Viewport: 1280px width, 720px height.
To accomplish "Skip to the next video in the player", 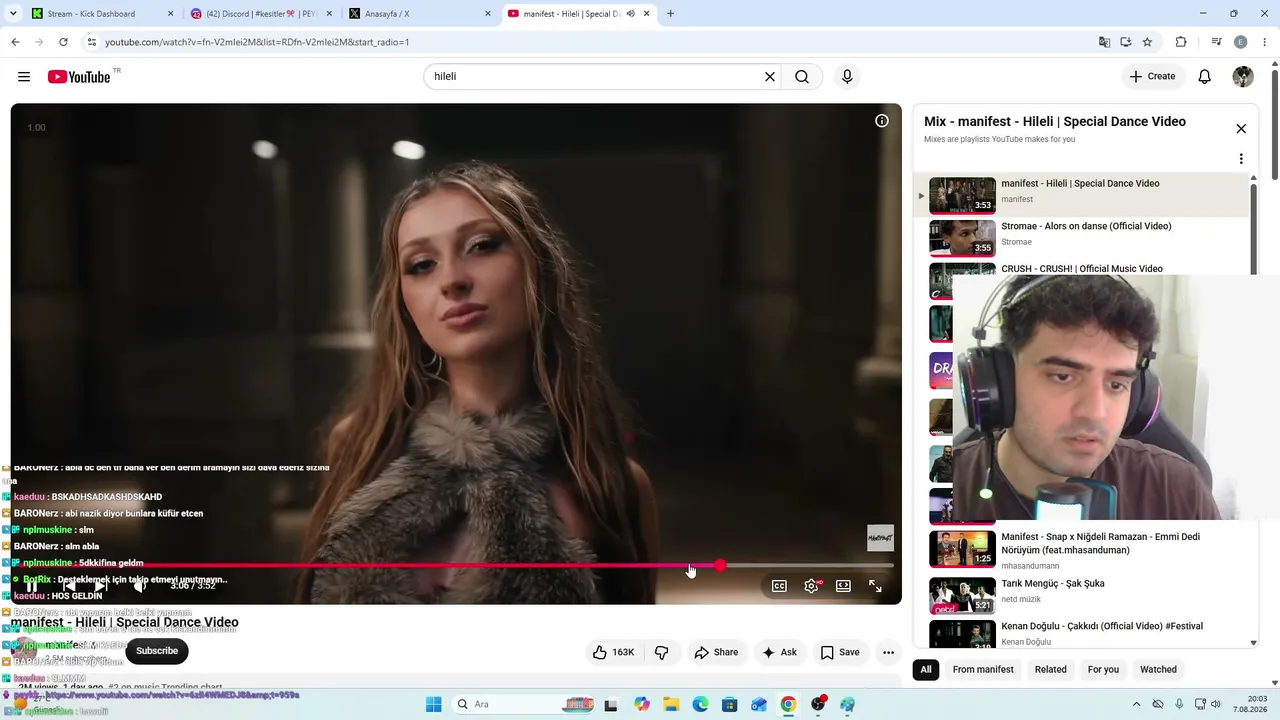I will pos(100,586).
